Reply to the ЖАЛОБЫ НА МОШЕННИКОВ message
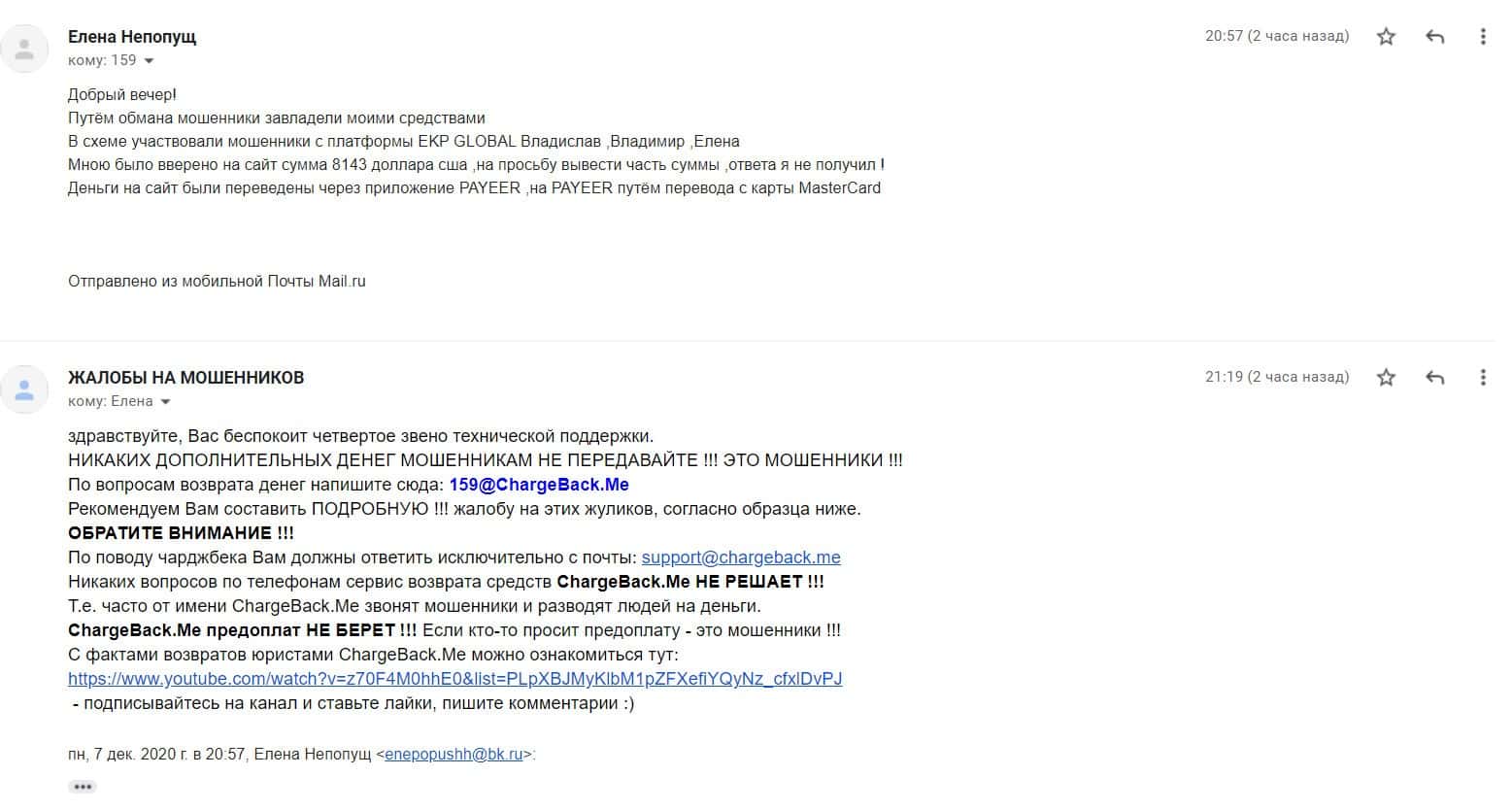 (1434, 378)
